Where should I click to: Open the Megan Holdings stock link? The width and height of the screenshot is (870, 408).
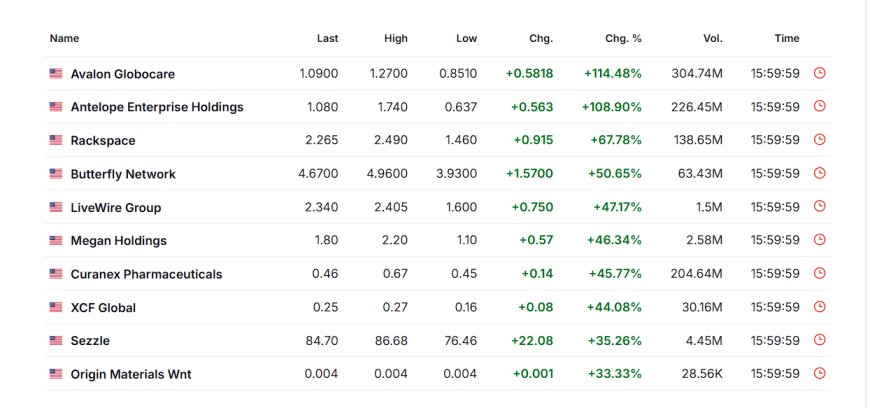pyautogui.click(x=119, y=241)
